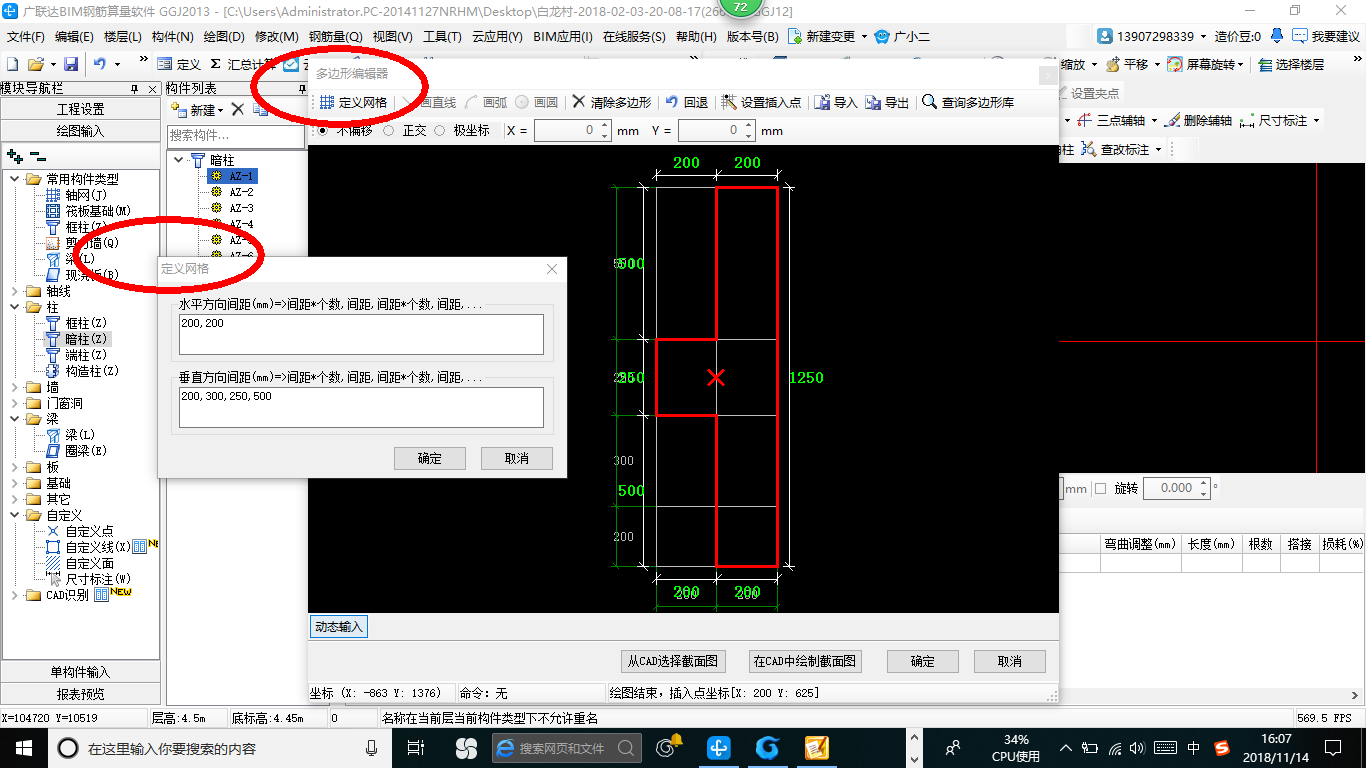Select the 极坐标 radio button
Screen dimensions: 1366x768
tap(440, 131)
